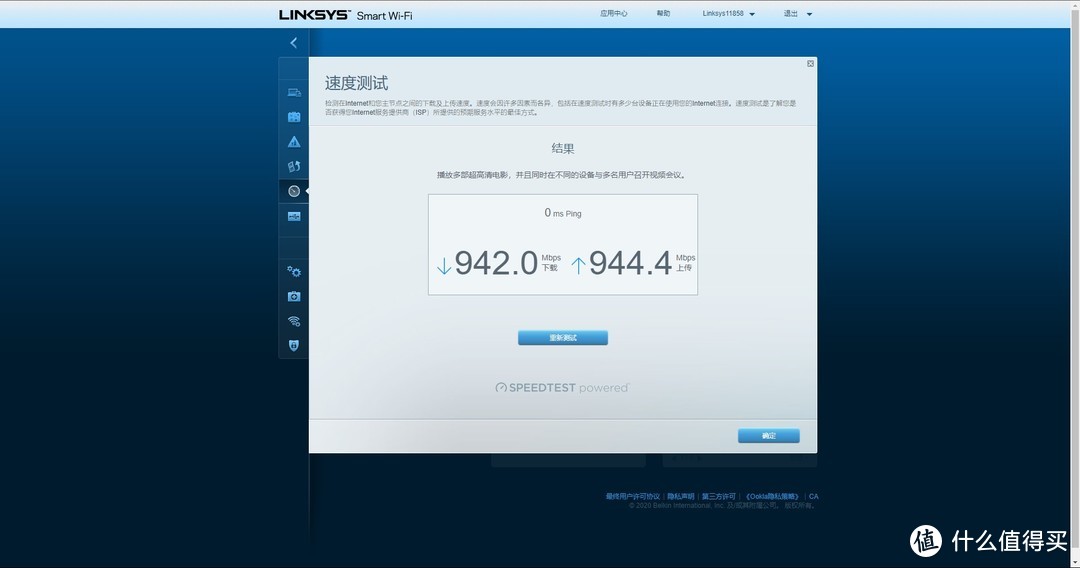
Task: Open the 第三方许可 footer link
Action: point(718,496)
